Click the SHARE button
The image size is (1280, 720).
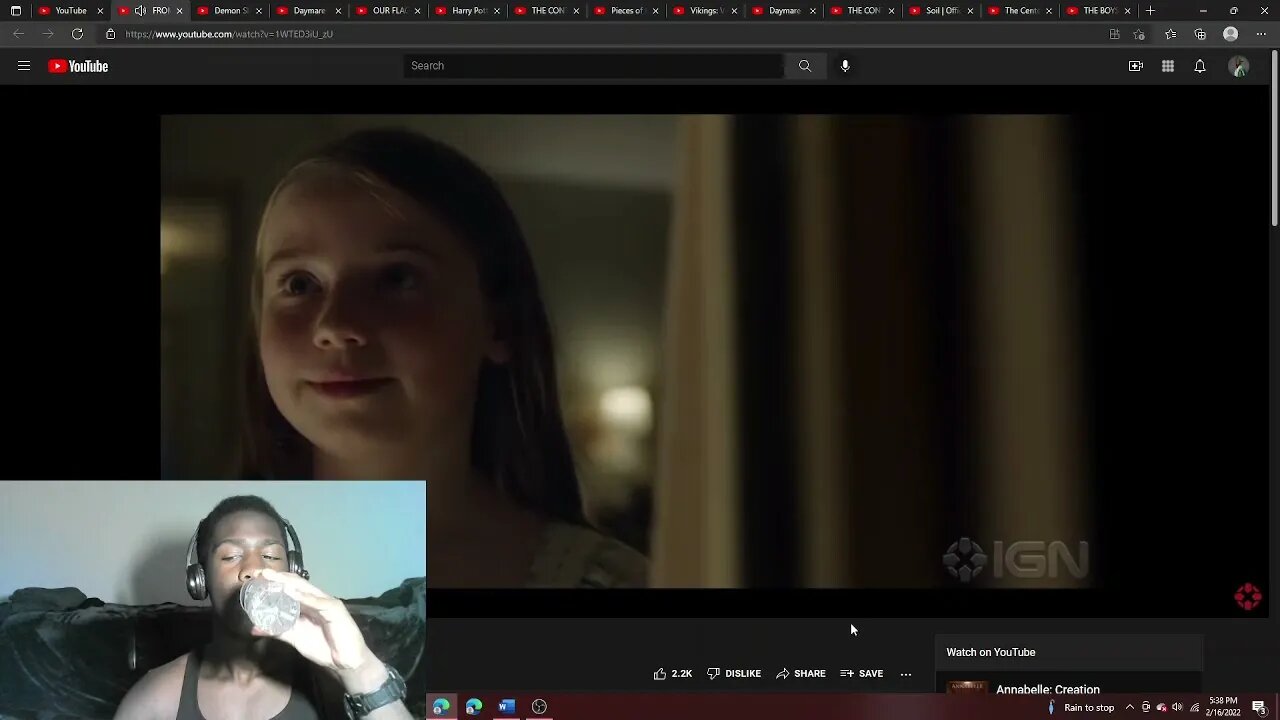click(x=801, y=674)
